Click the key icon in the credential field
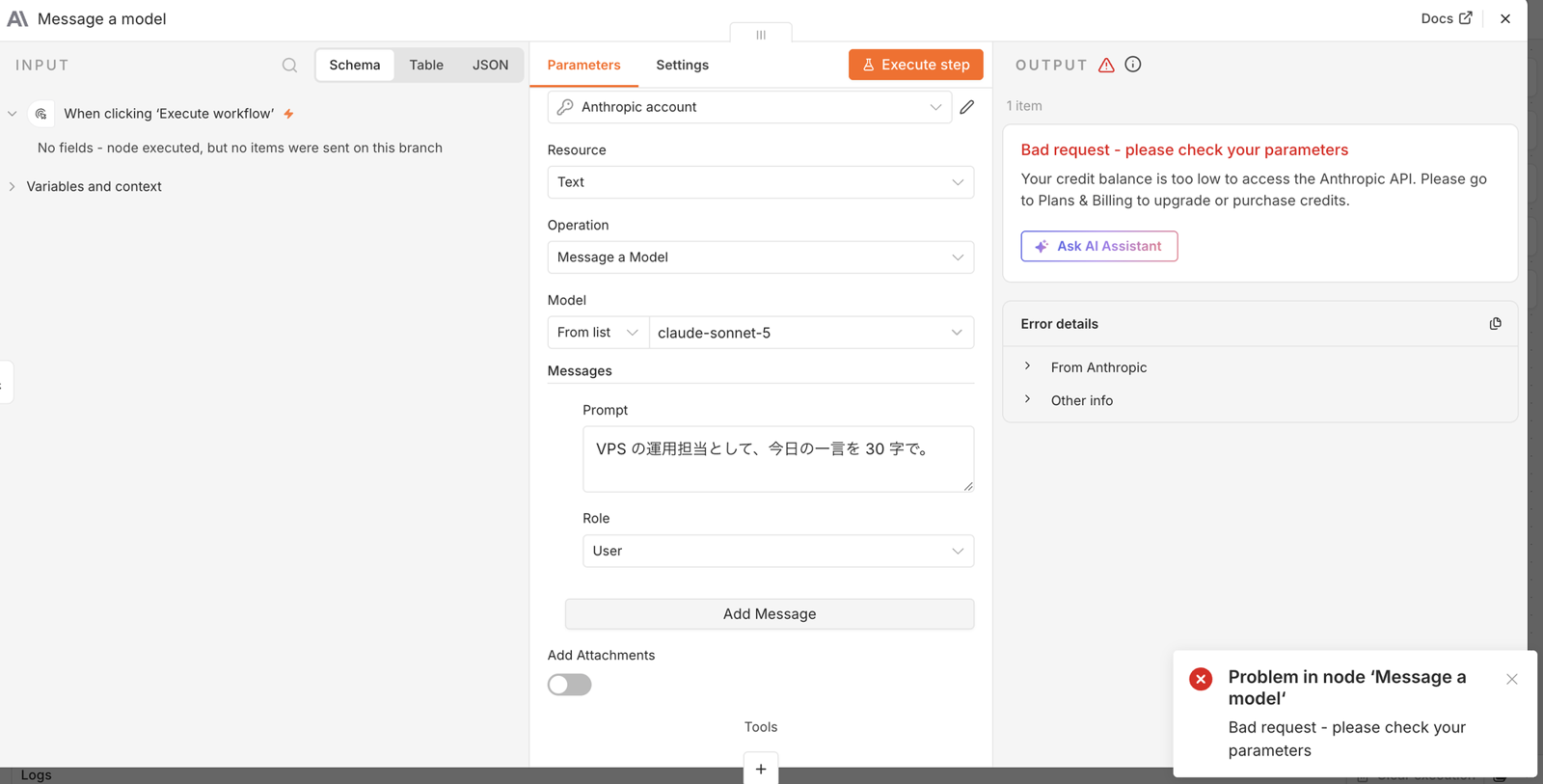 (565, 107)
